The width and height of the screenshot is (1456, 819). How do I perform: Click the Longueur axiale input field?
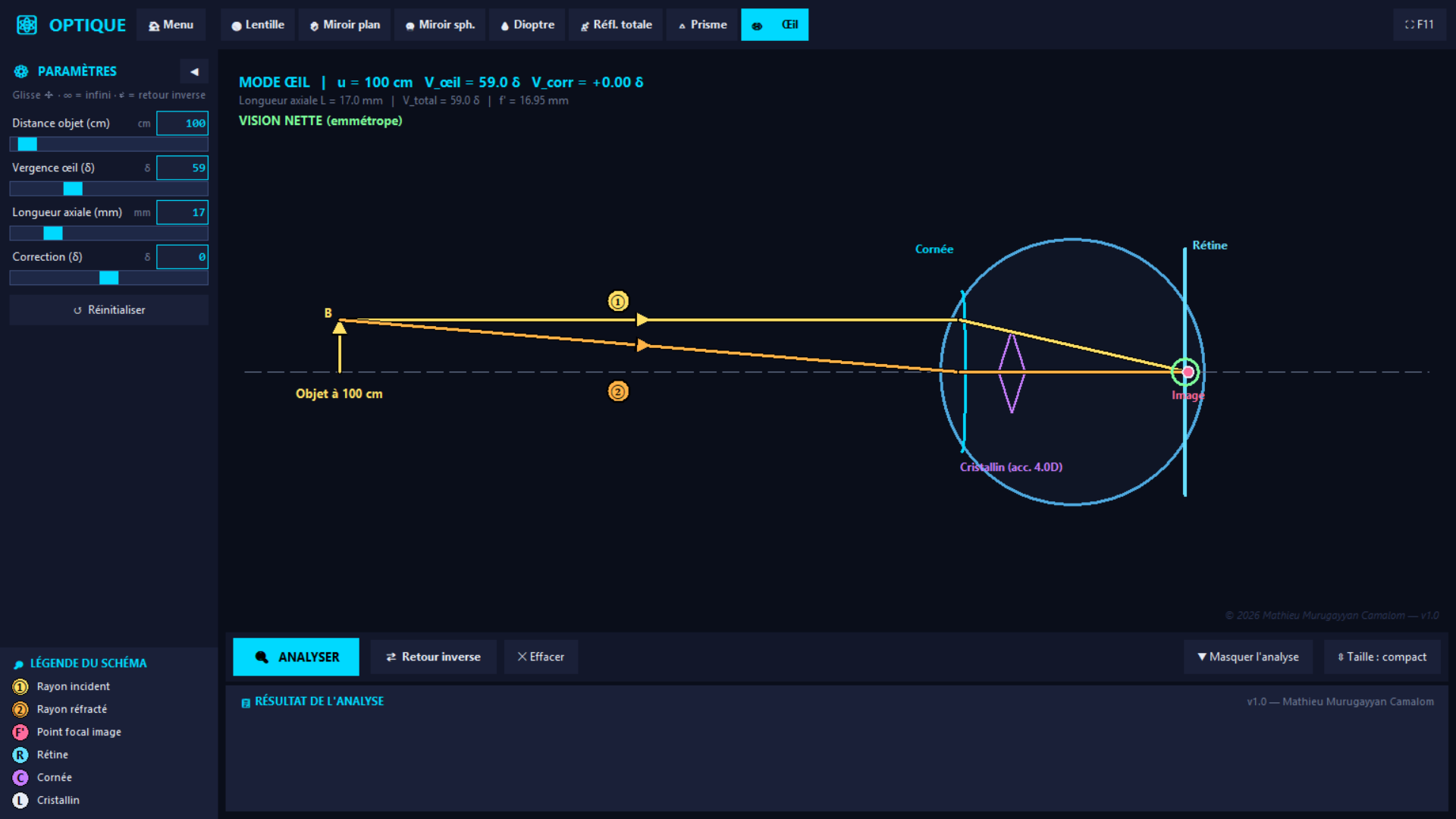(x=182, y=212)
